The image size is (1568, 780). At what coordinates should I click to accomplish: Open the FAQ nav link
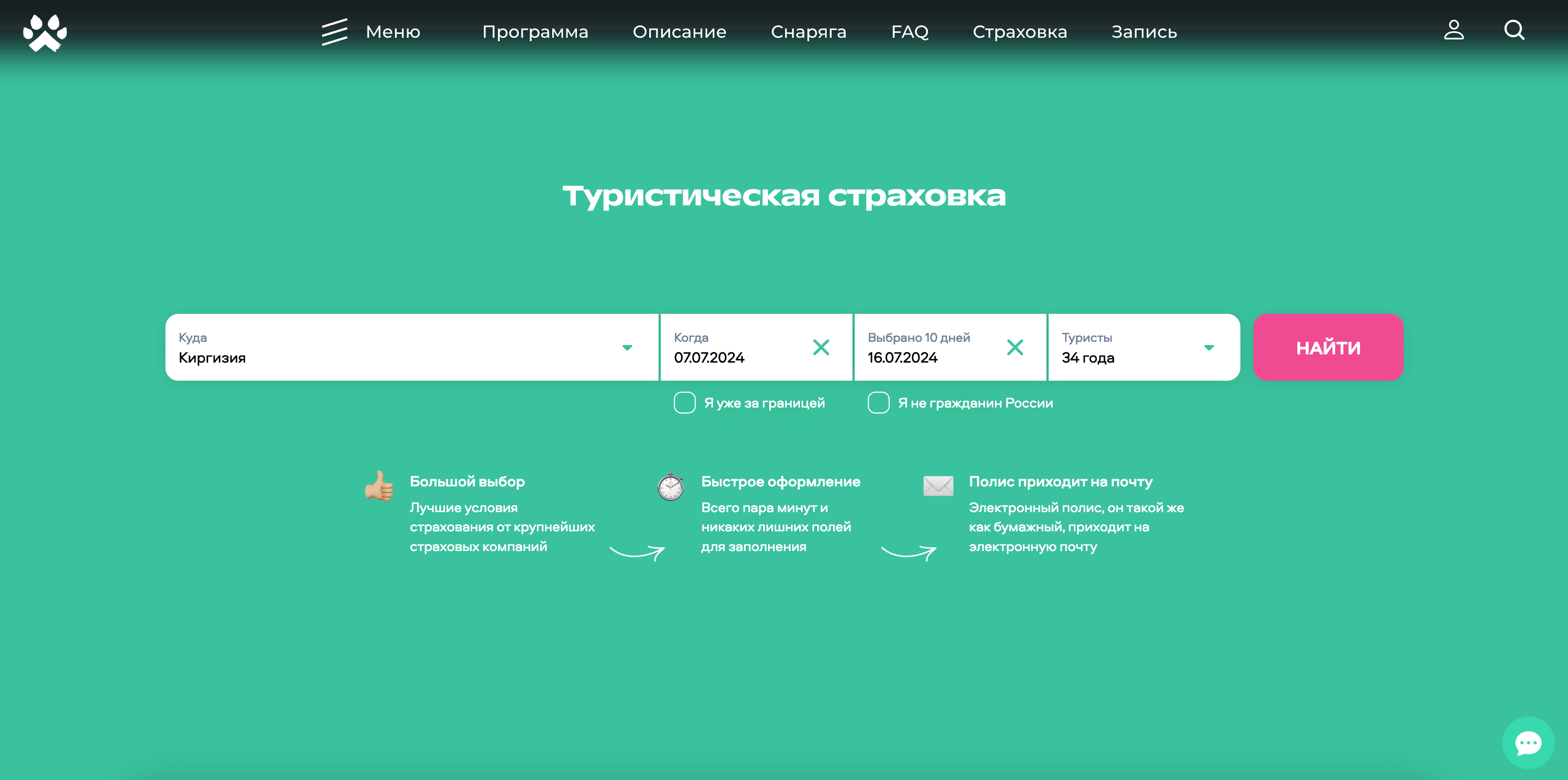(909, 32)
